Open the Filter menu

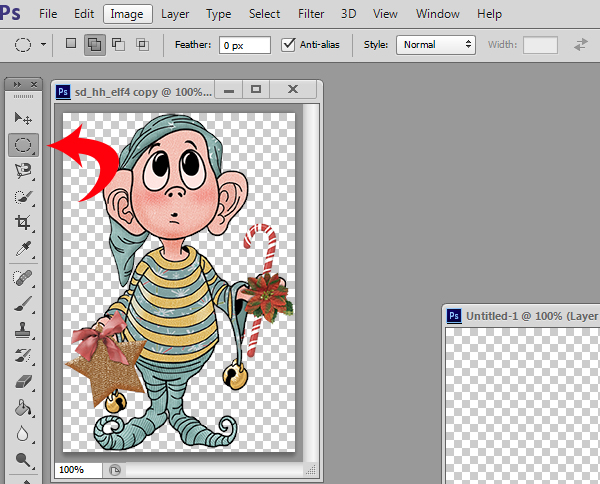click(x=312, y=14)
